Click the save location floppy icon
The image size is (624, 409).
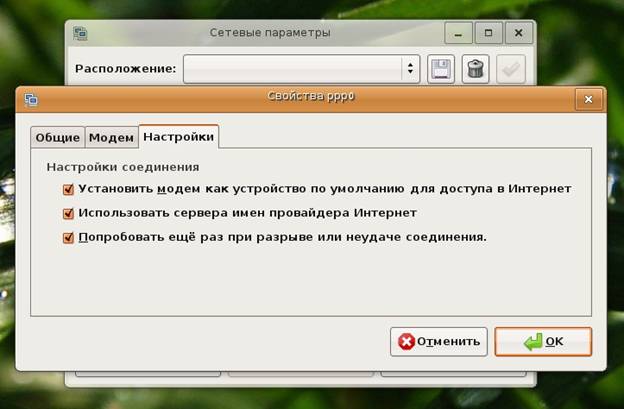coord(441,69)
